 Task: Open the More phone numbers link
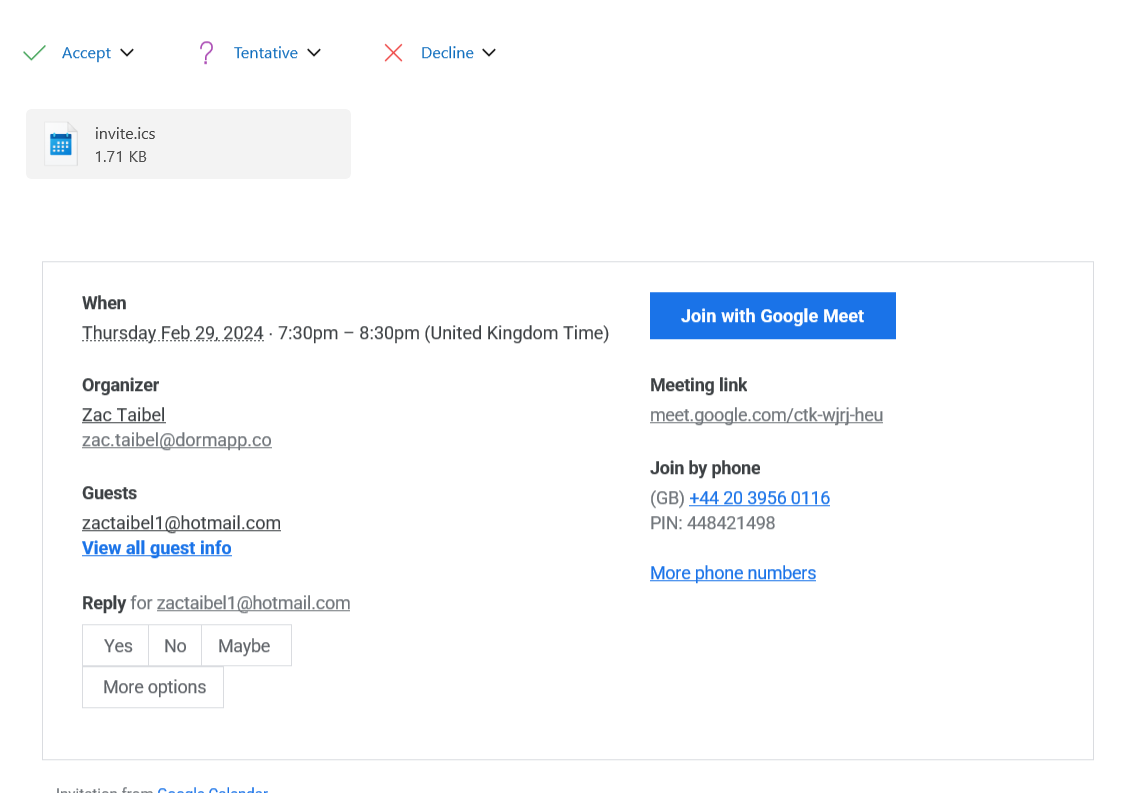(x=733, y=573)
